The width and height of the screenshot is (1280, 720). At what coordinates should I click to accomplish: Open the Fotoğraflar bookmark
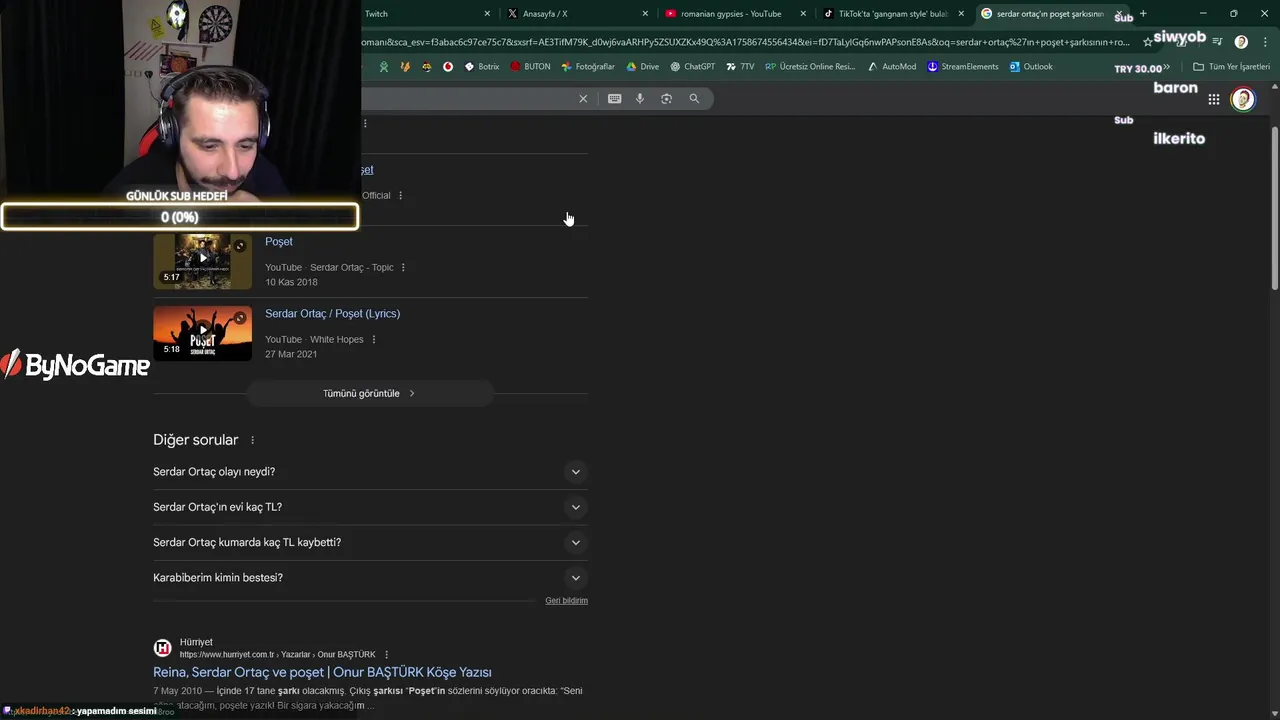click(x=588, y=67)
